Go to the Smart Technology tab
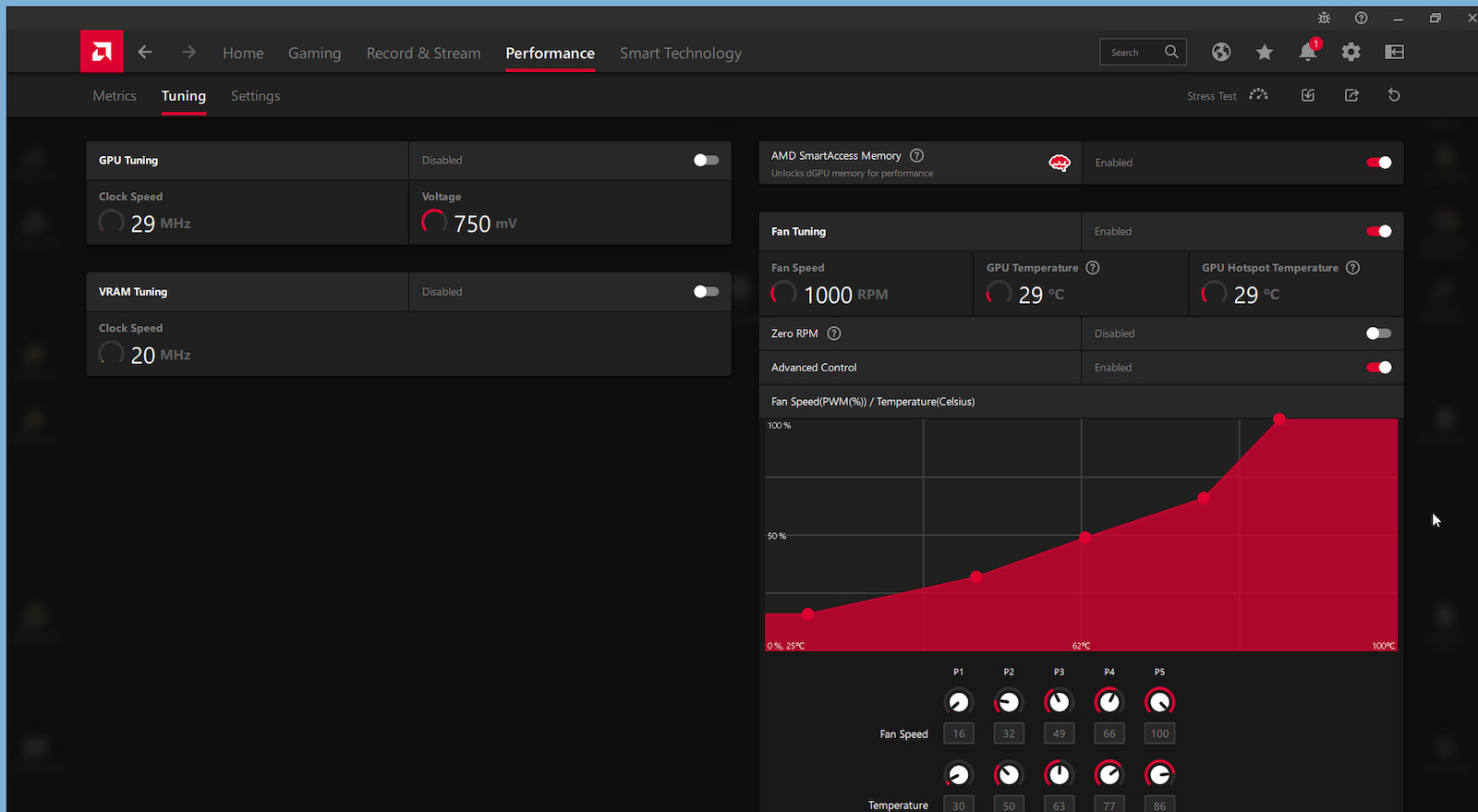This screenshot has height=812, width=1478. click(681, 53)
